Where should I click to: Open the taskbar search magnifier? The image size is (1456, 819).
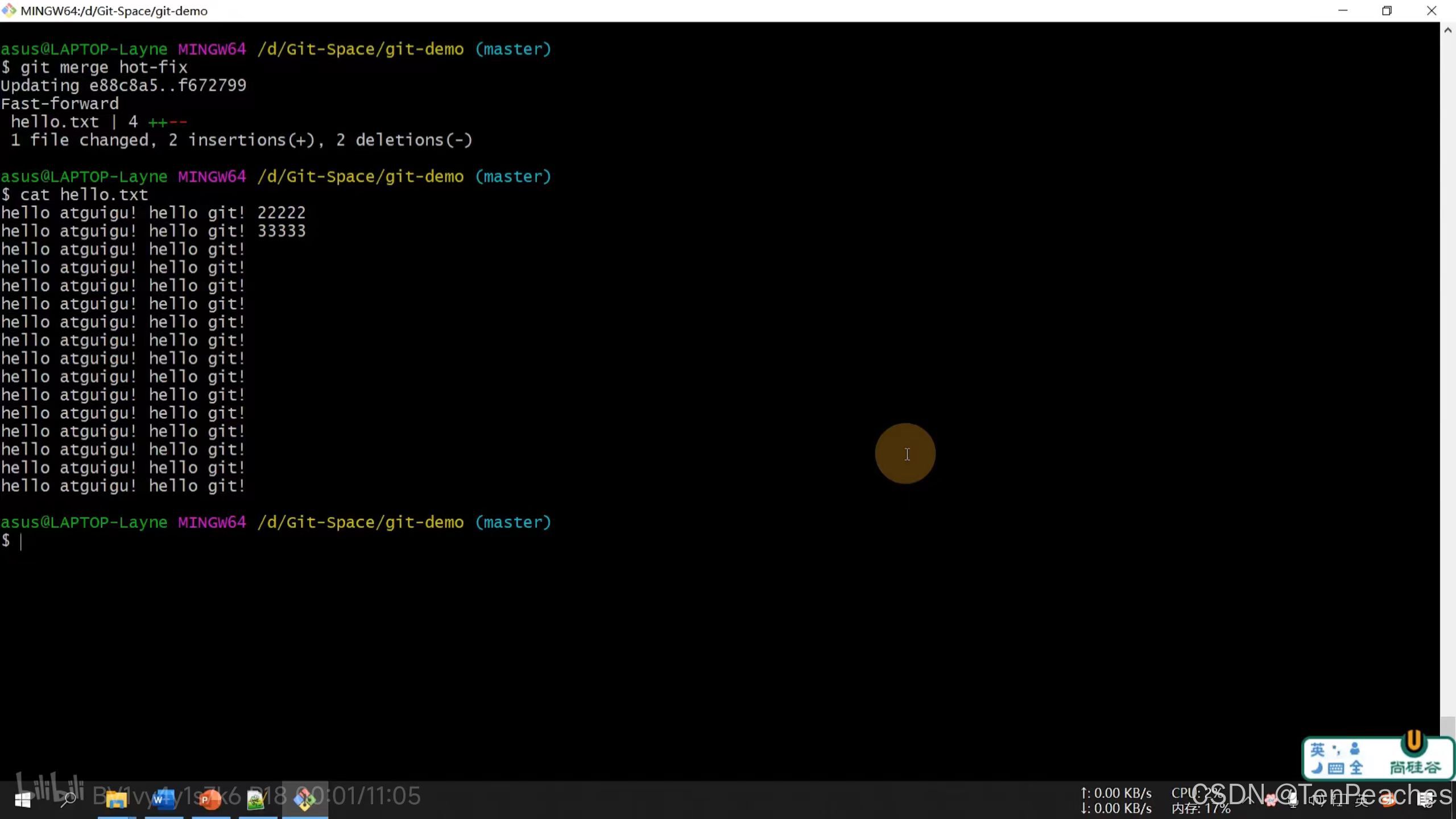coord(68,800)
